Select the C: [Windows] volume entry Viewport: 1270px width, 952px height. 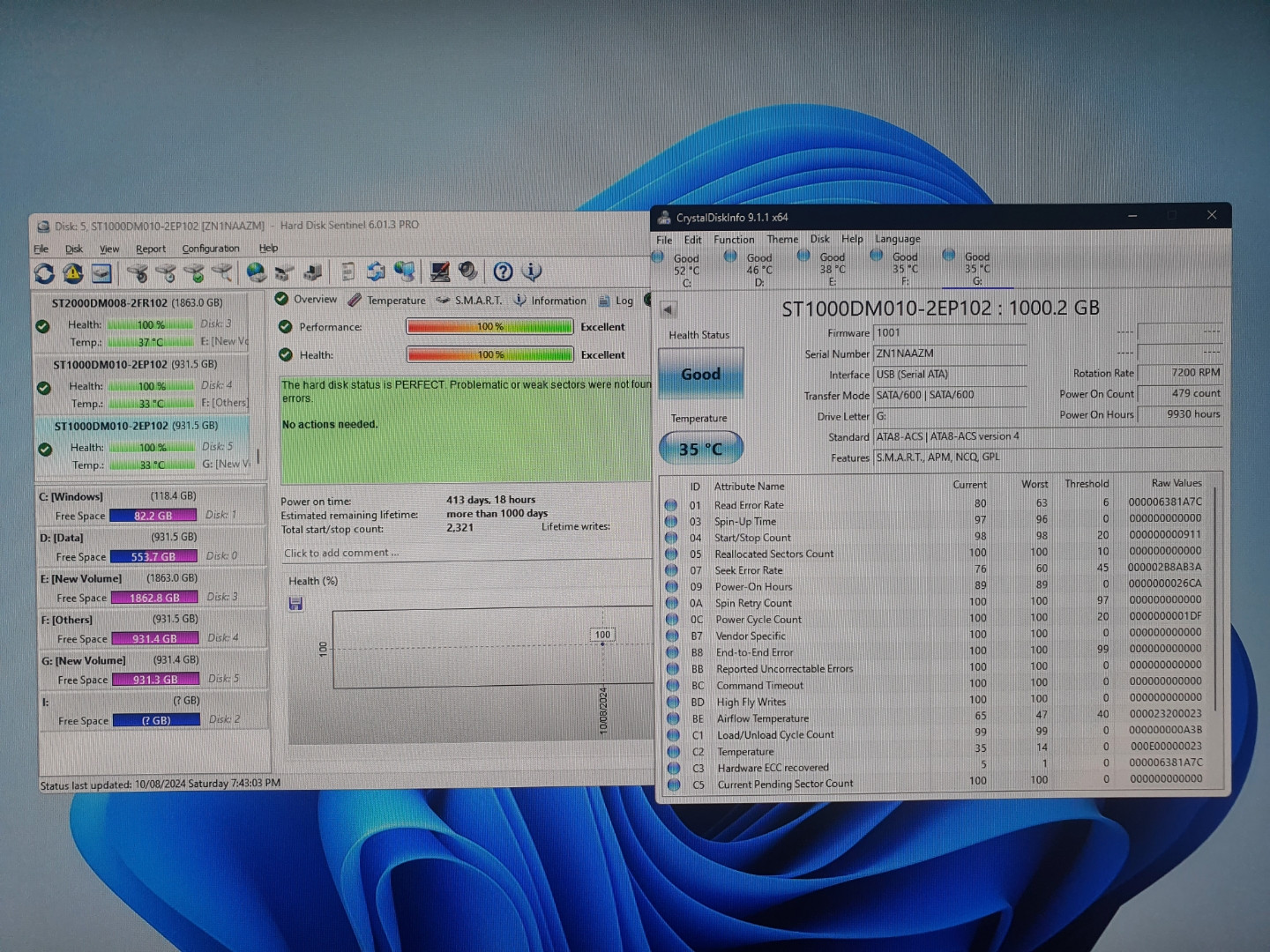pyautogui.click(x=153, y=506)
